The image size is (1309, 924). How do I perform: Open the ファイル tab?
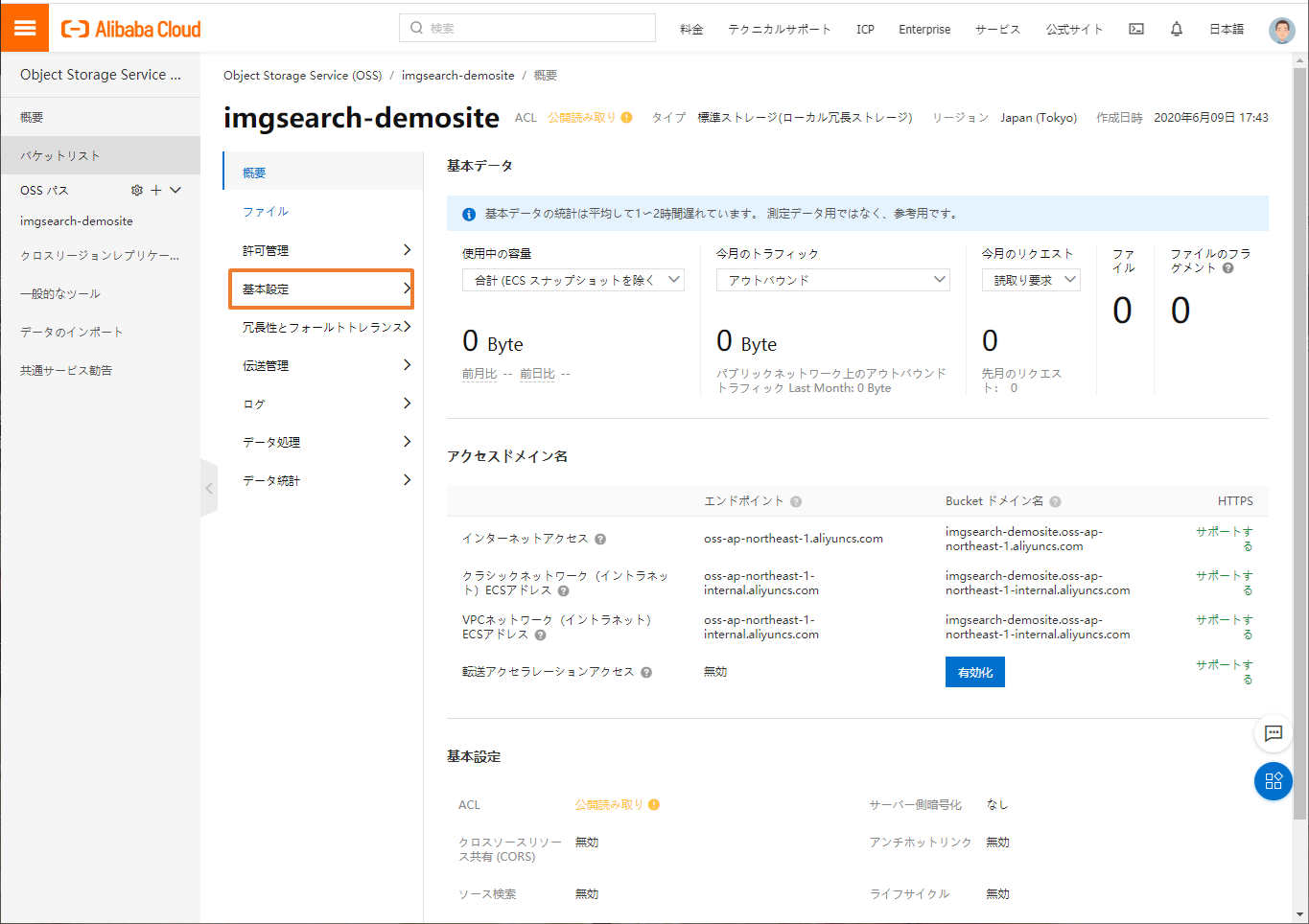(x=266, y=212)
